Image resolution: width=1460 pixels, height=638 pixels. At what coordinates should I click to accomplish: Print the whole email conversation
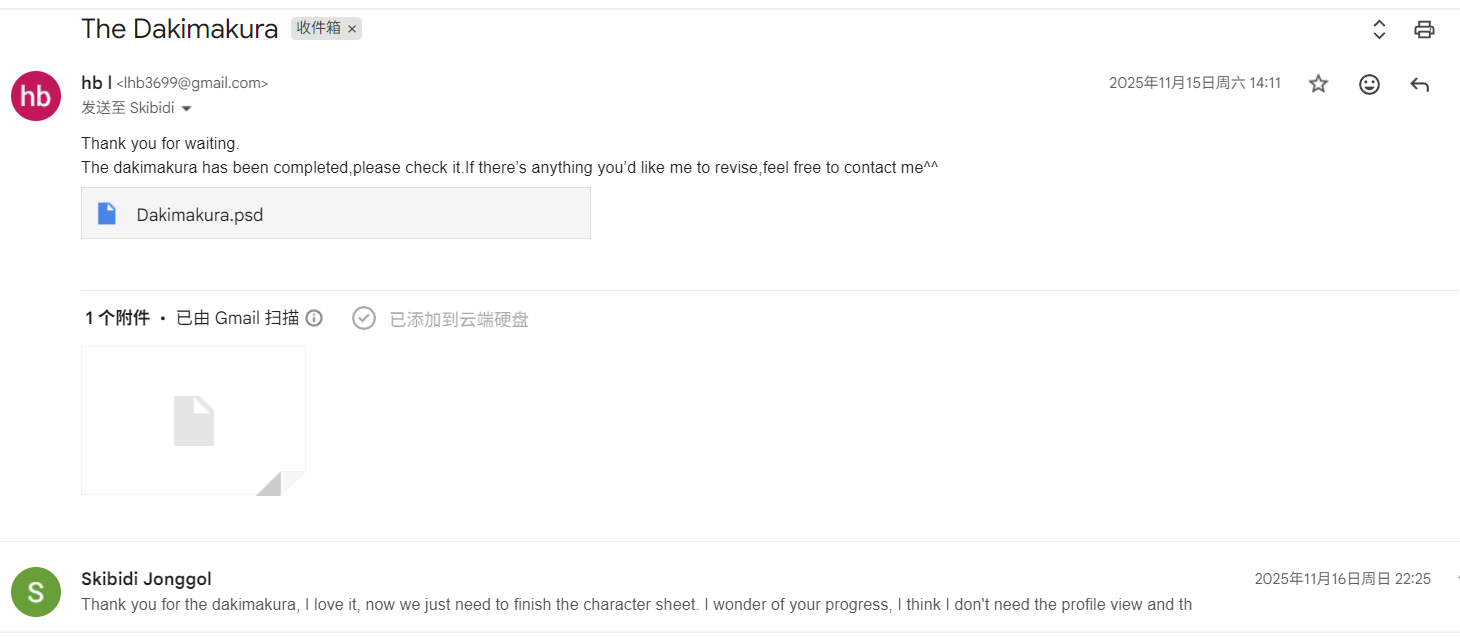(x=1424, y=29)
